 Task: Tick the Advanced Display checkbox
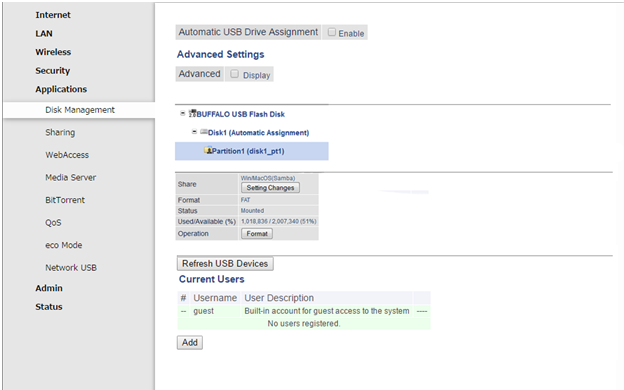234,74
